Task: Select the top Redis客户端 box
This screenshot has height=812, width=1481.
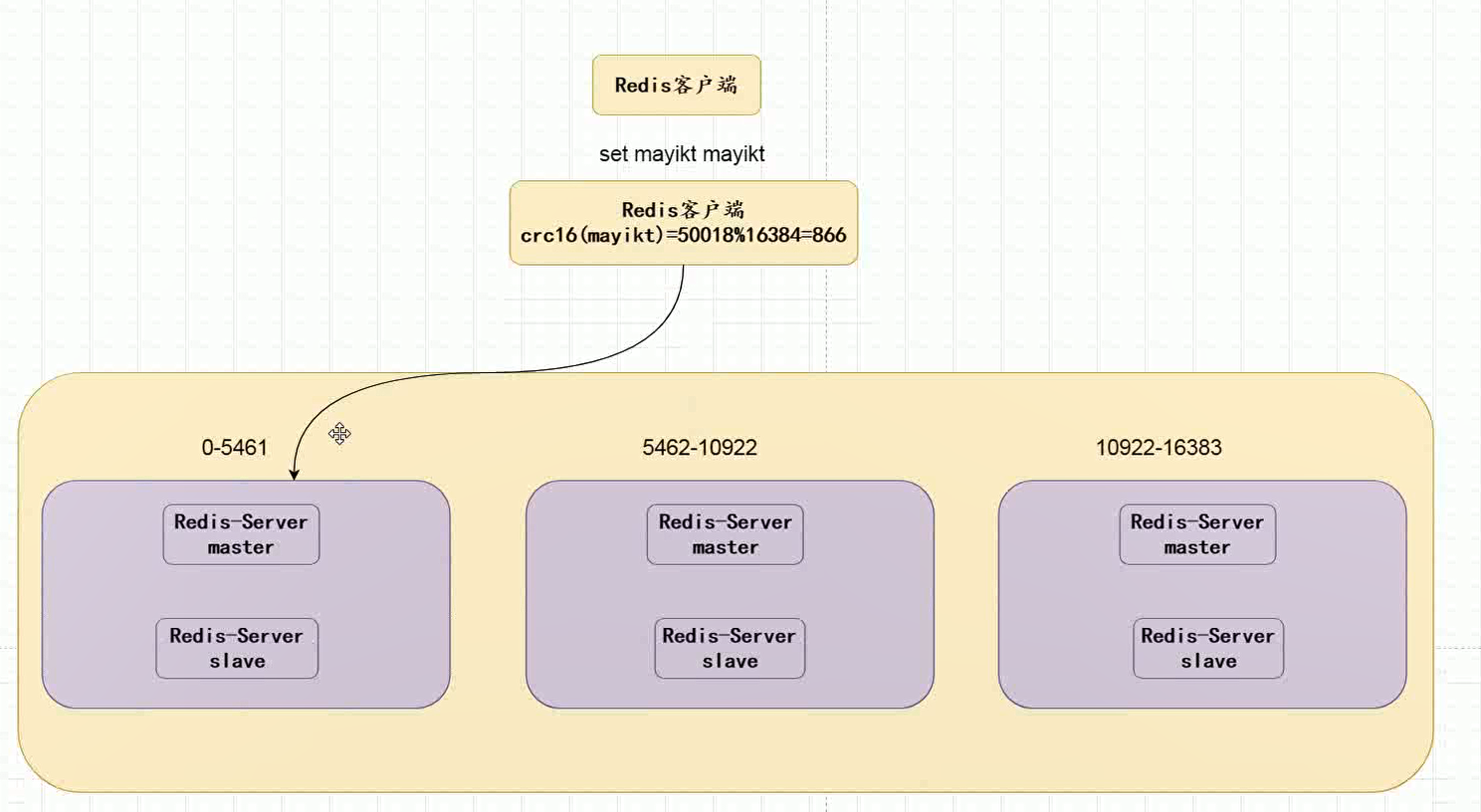Action: 676,86
